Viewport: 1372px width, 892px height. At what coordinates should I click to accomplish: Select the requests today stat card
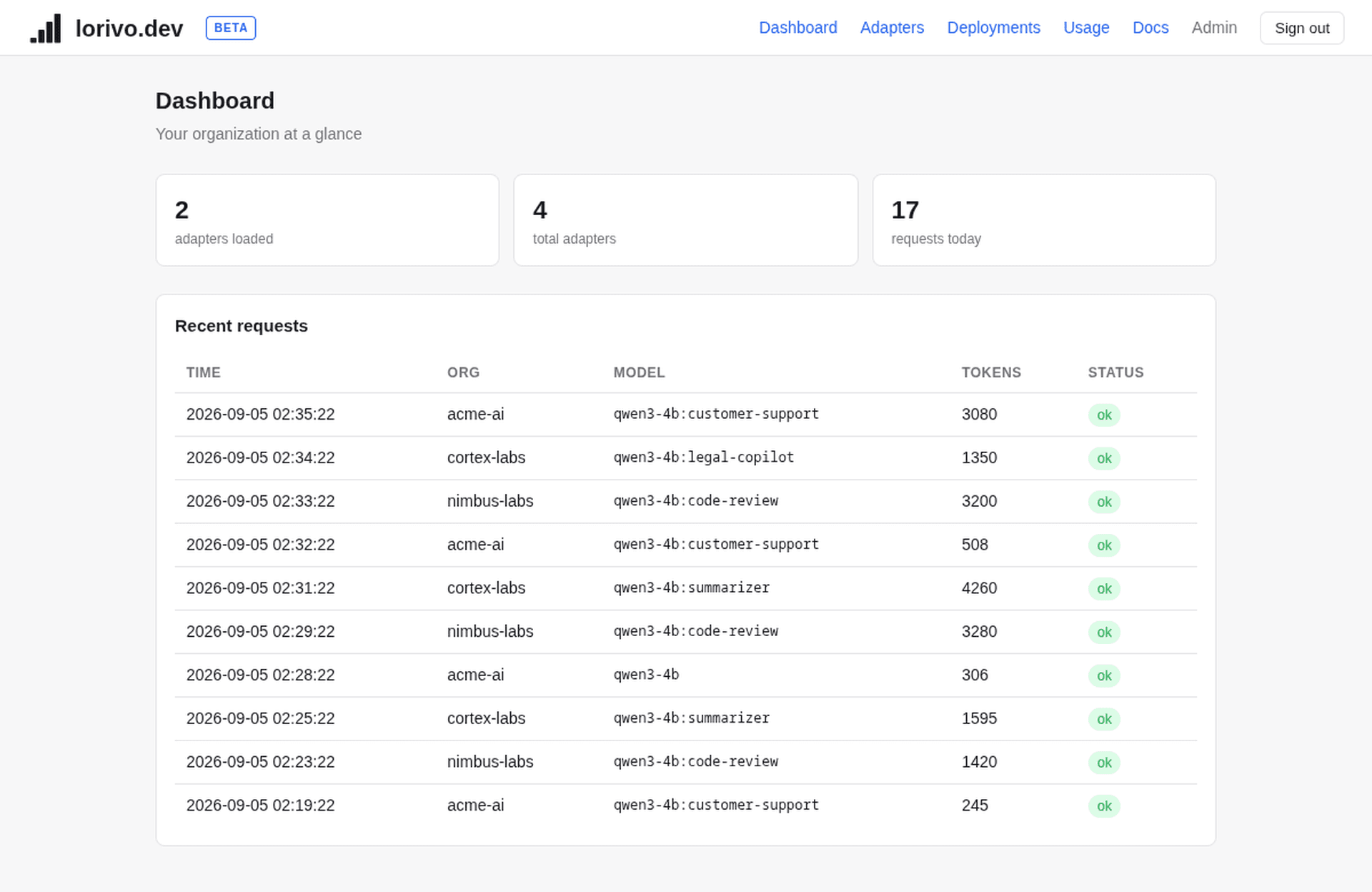[x=1044, y=220]
